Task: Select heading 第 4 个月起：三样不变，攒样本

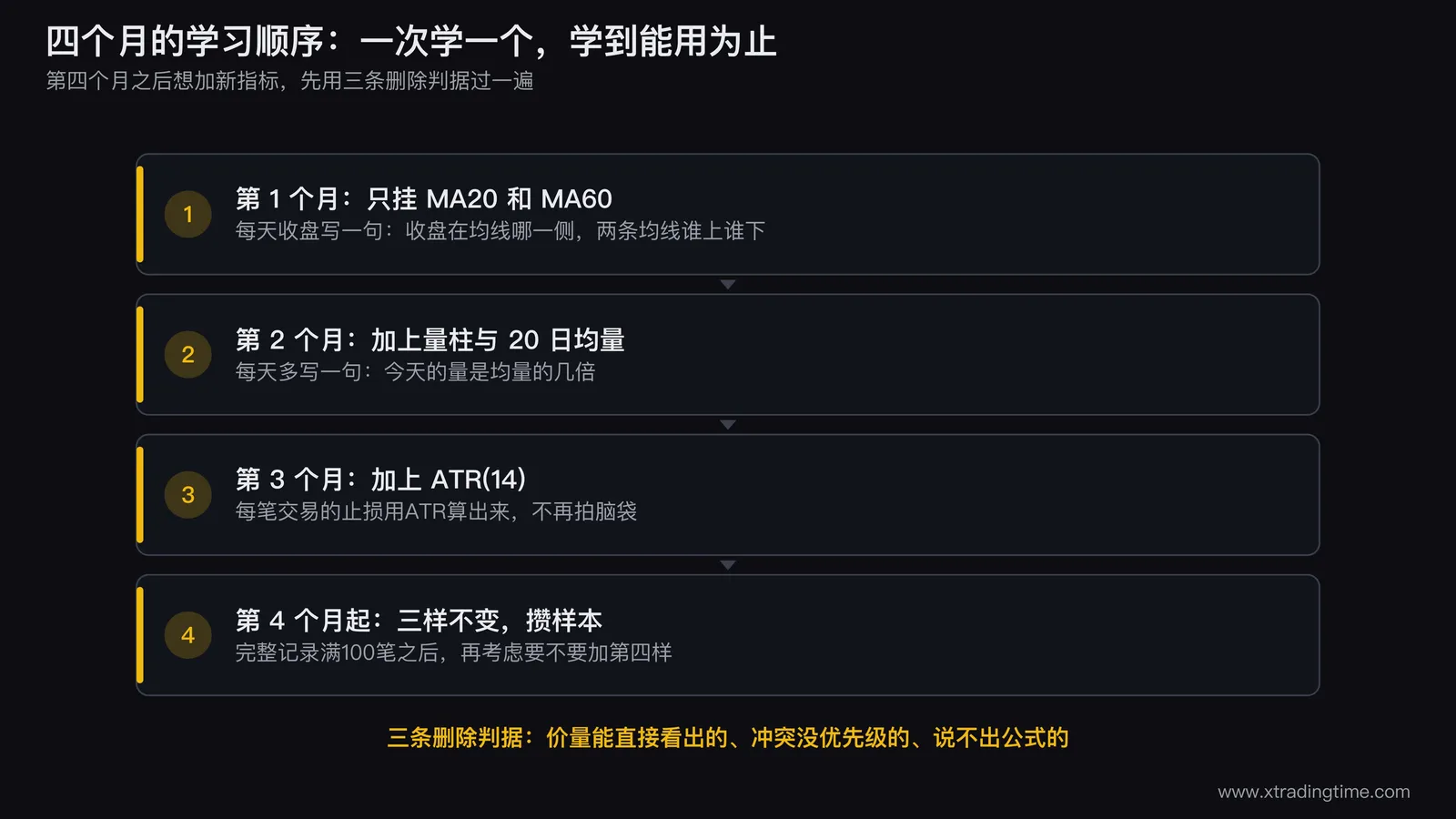Action: (x=419, y=621)
